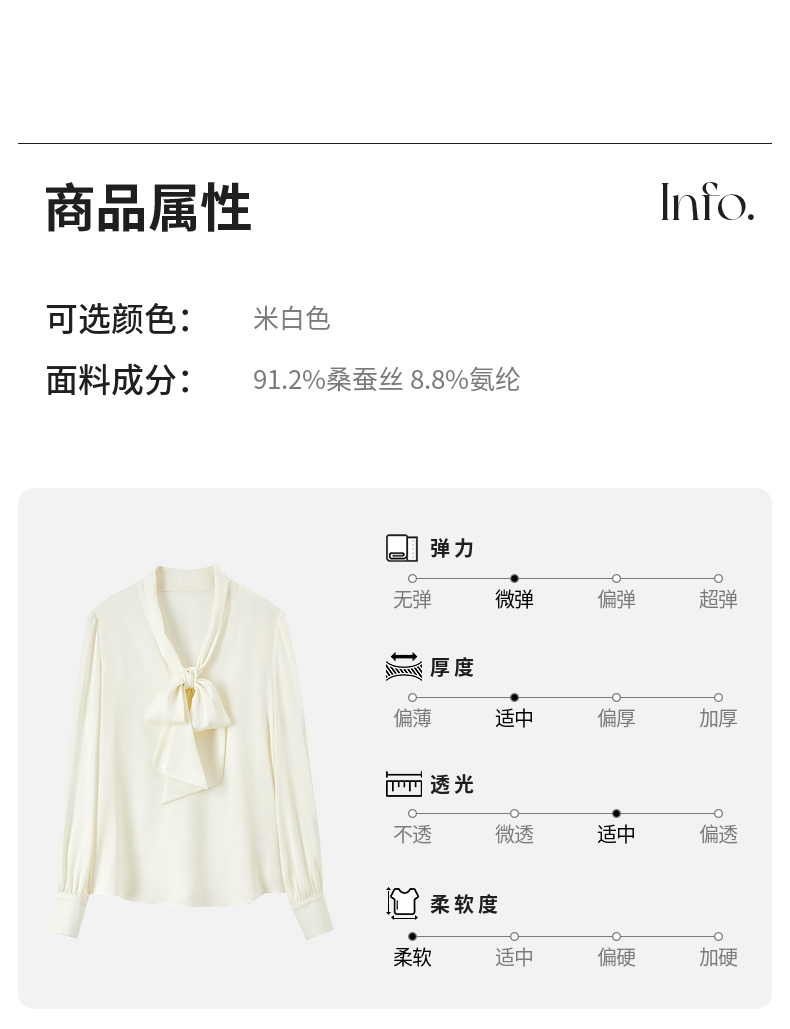Click the 柔软度 shirt icon

pos(402,903)
